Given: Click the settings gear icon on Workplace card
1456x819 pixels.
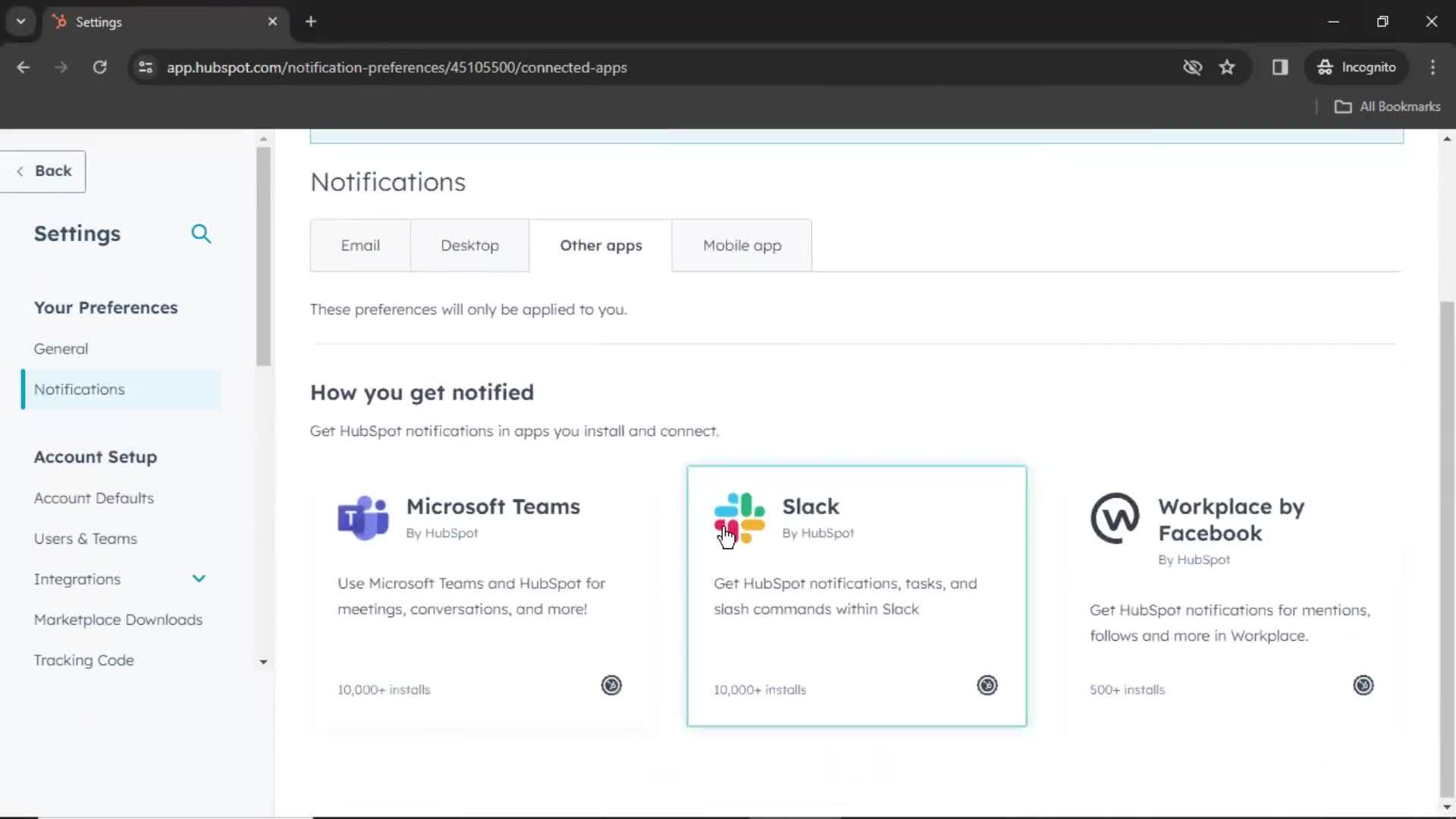Looking at the screenshot, I should [1363, 684].
